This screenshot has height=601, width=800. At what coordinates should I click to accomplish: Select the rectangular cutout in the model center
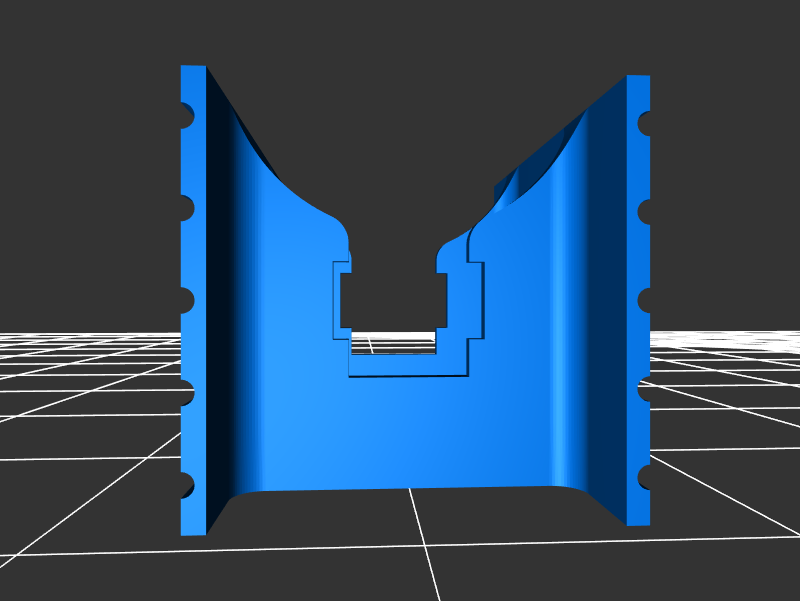coord(390,300)
